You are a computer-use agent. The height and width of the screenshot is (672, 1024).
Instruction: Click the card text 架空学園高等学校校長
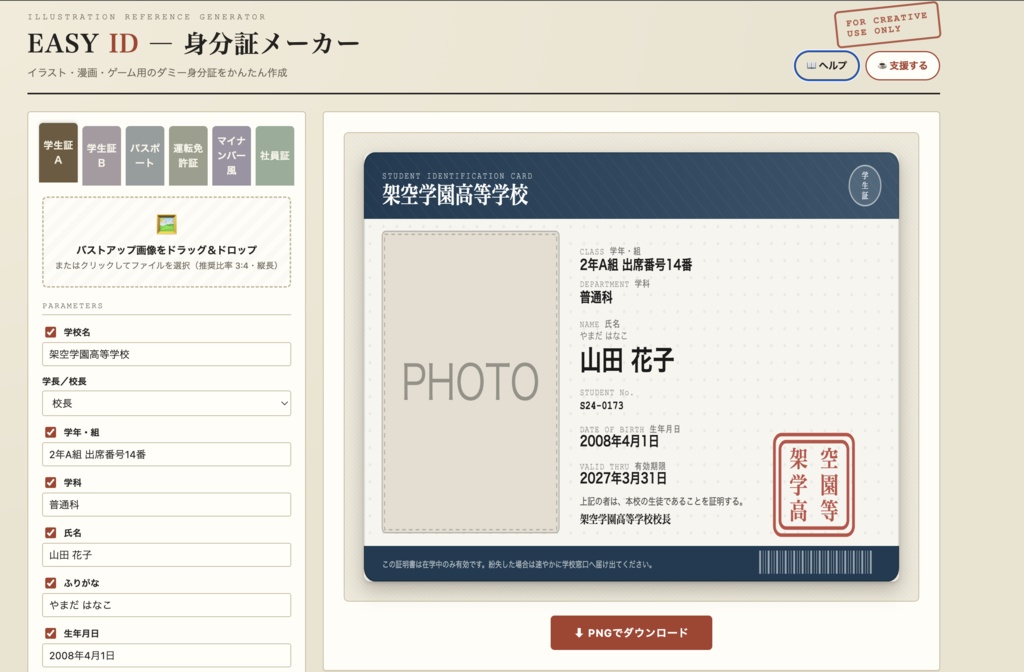point(625,519)
